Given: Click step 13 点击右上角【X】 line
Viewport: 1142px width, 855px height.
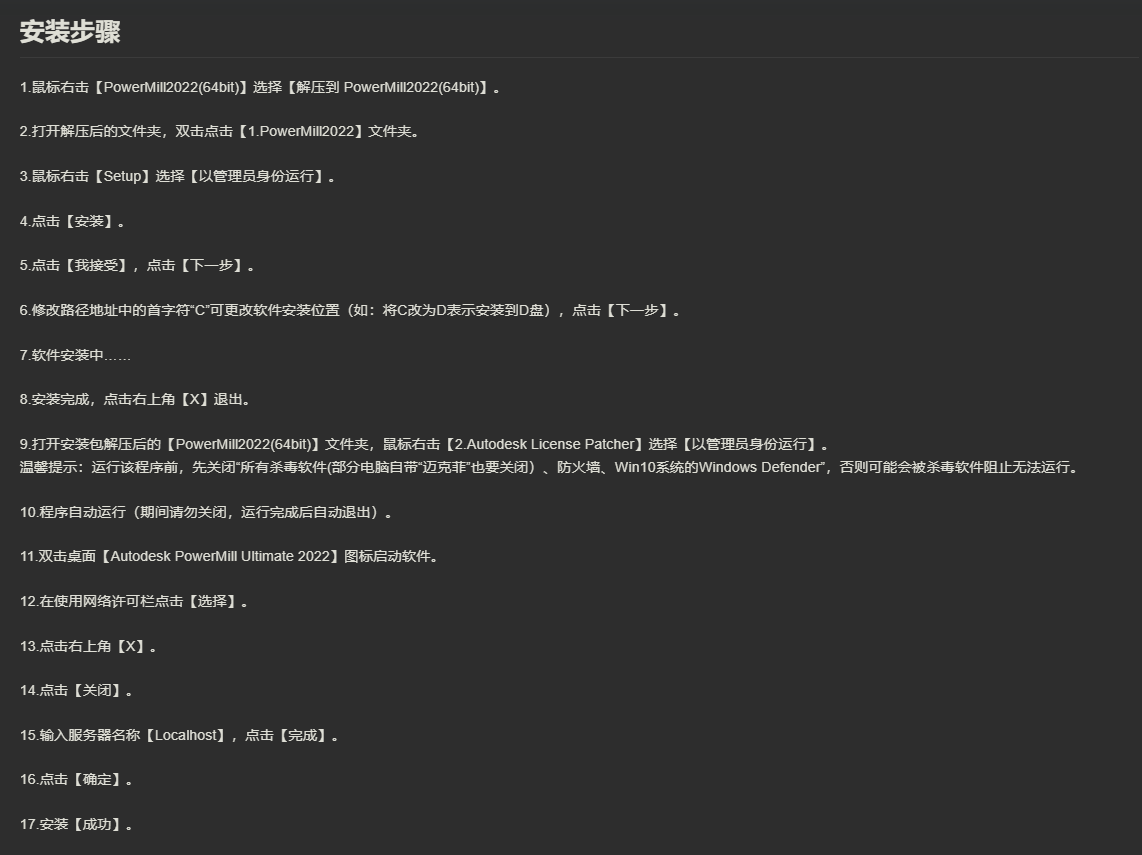Looking at the screenshot, I should pos(88,647).
